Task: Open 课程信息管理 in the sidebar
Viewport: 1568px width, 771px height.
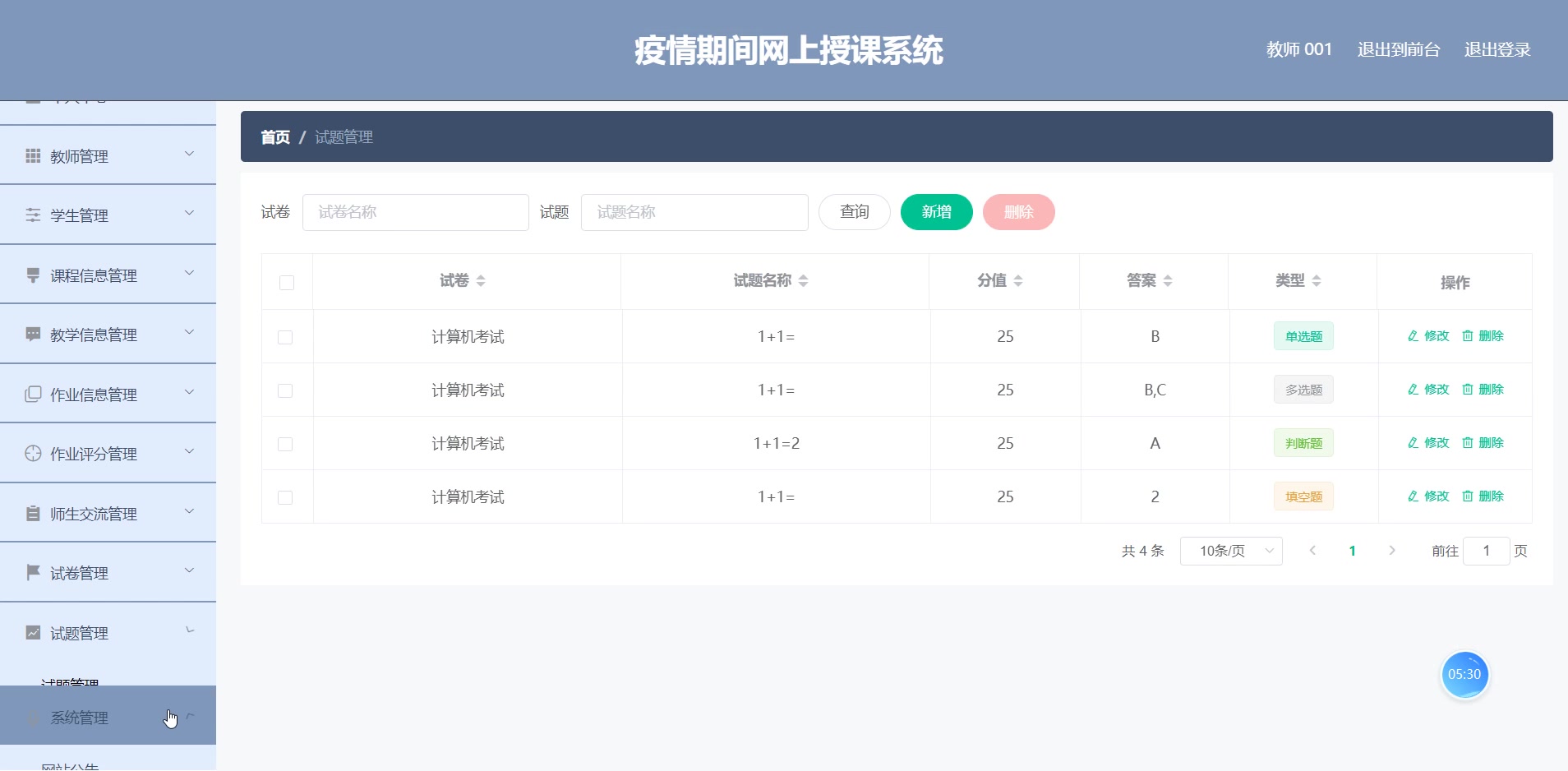Action: tap(108, 275)
